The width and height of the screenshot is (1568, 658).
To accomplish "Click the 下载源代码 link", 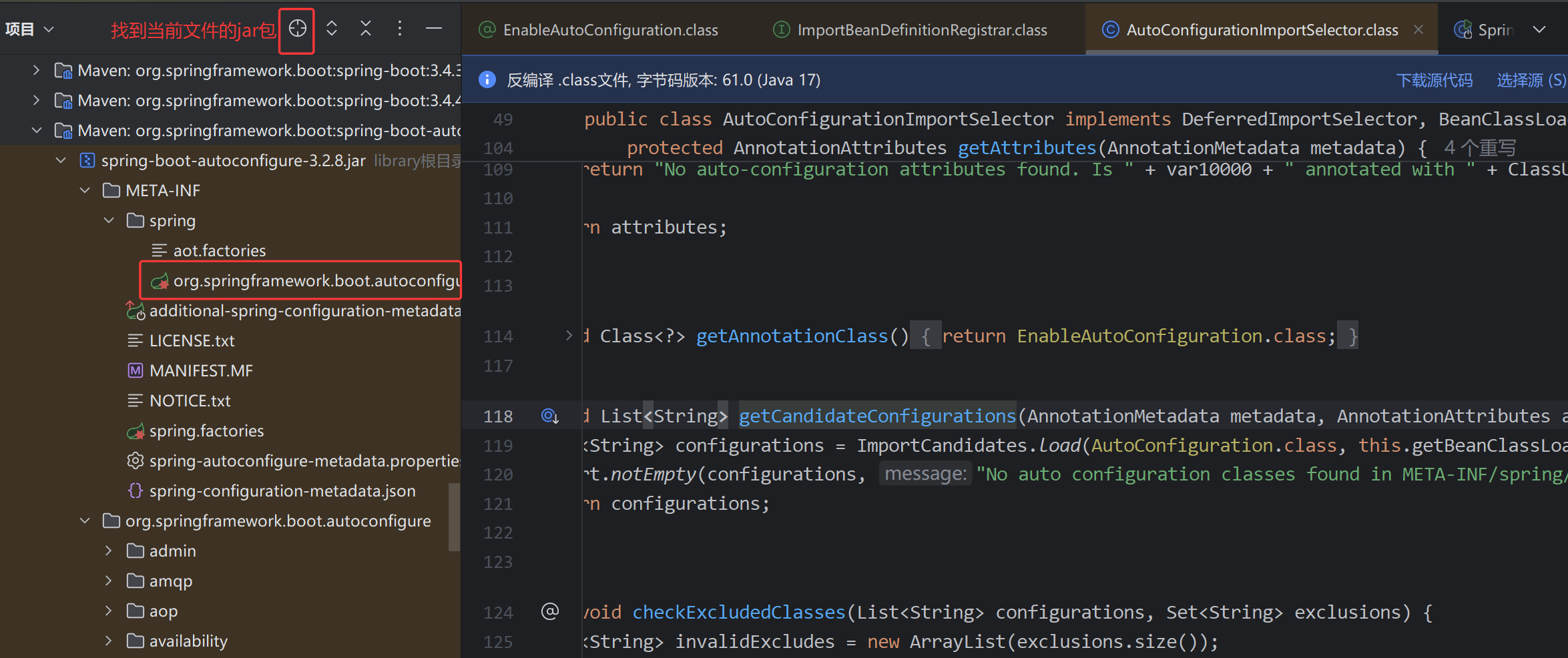I will [x=1434, y=80].
